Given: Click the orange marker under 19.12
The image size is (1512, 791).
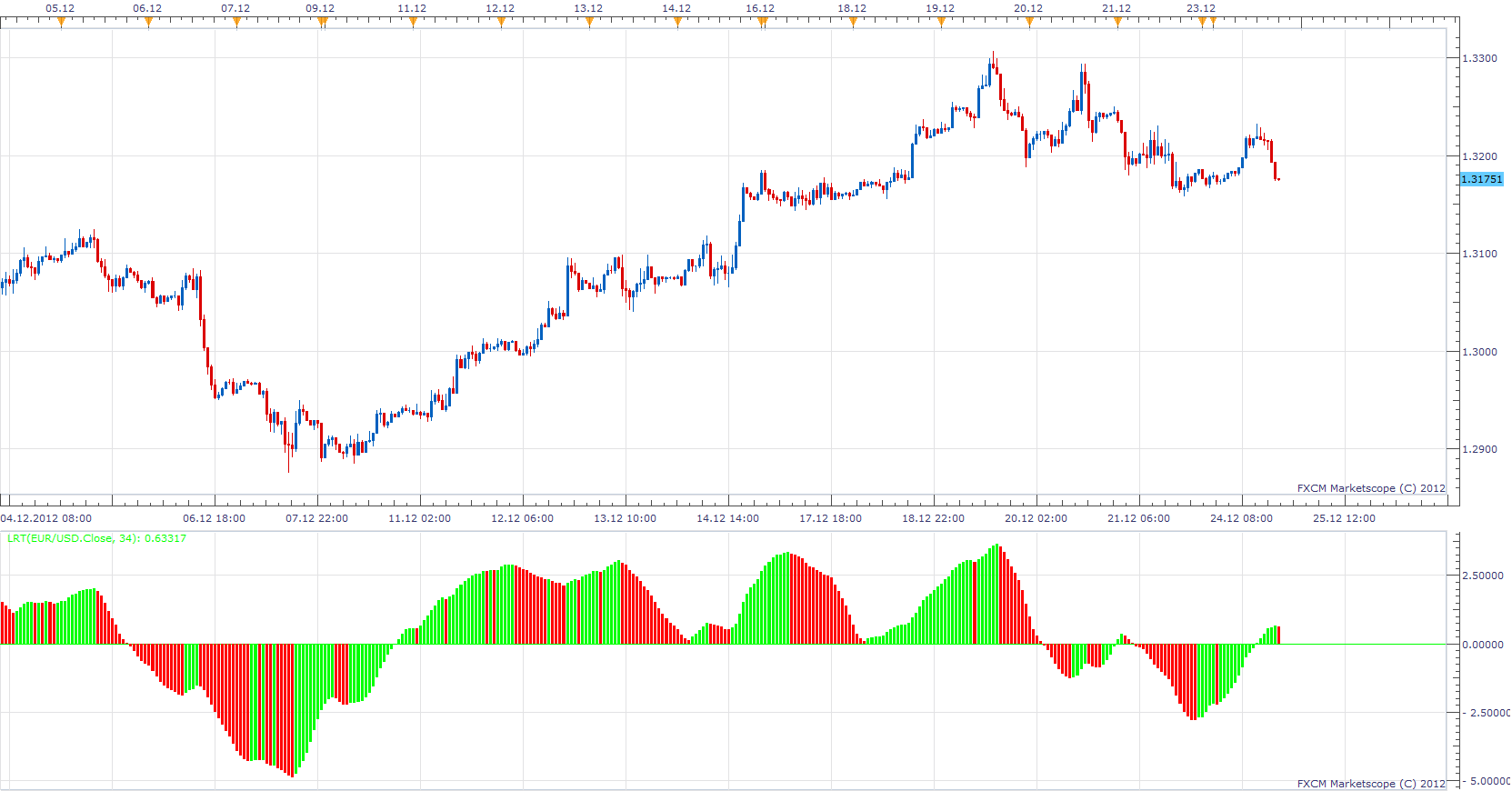Looking at the screenshot, I should pyautogui.click(x=941, y=22).
